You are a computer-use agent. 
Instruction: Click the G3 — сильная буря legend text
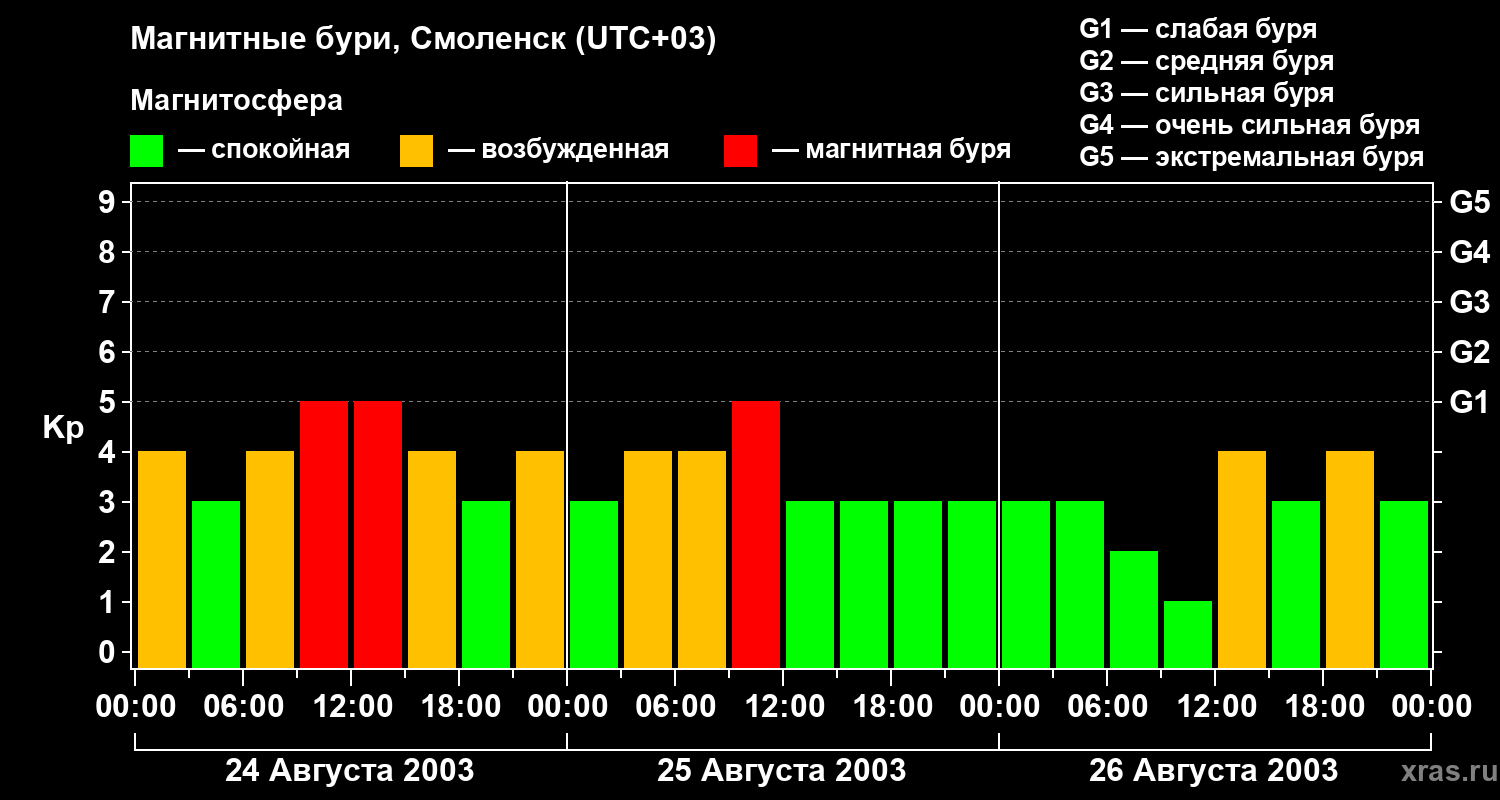click(1207, 93)
